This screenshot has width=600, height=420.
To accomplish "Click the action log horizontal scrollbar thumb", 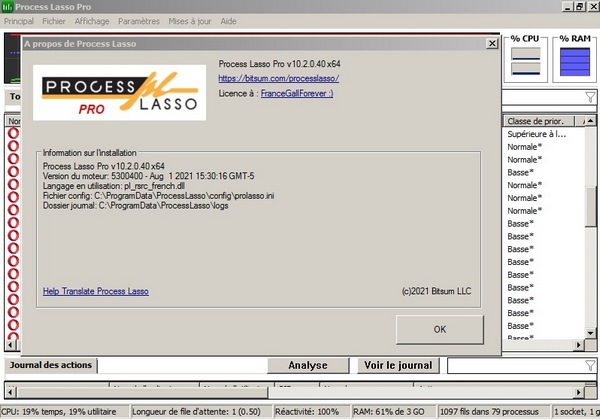I will point(142,392).
